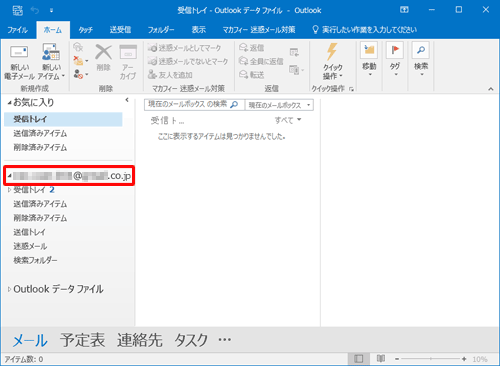The height and width of the screenshot is (366, 500).
Task: Select account folder 削除済みアイテム
Action: pyautogui.click(x=40, y=218)
